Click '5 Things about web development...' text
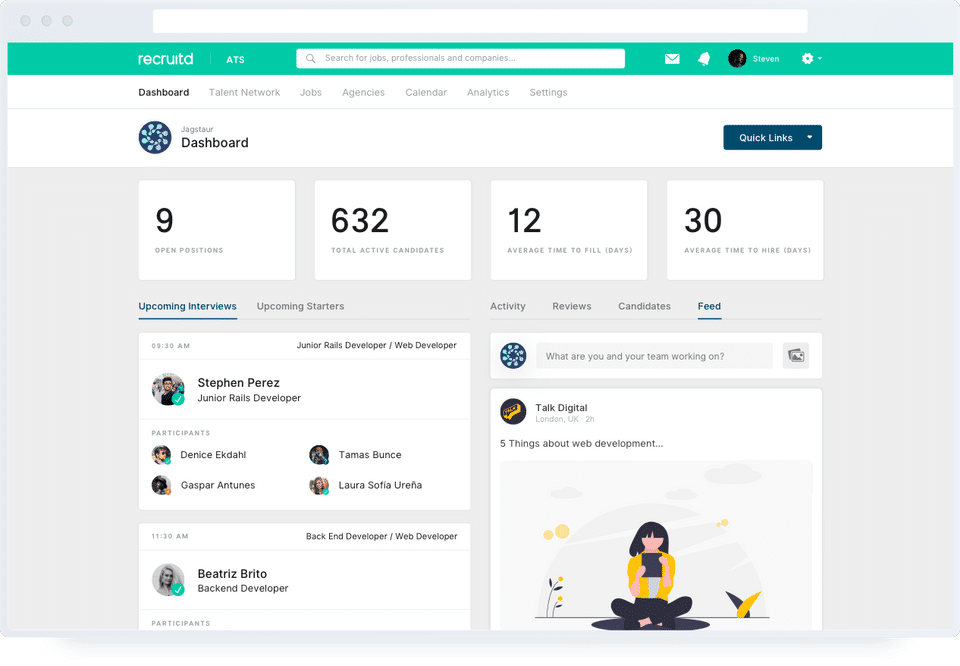960x666 pixels. pyautogui.click(x=581, y=443)
